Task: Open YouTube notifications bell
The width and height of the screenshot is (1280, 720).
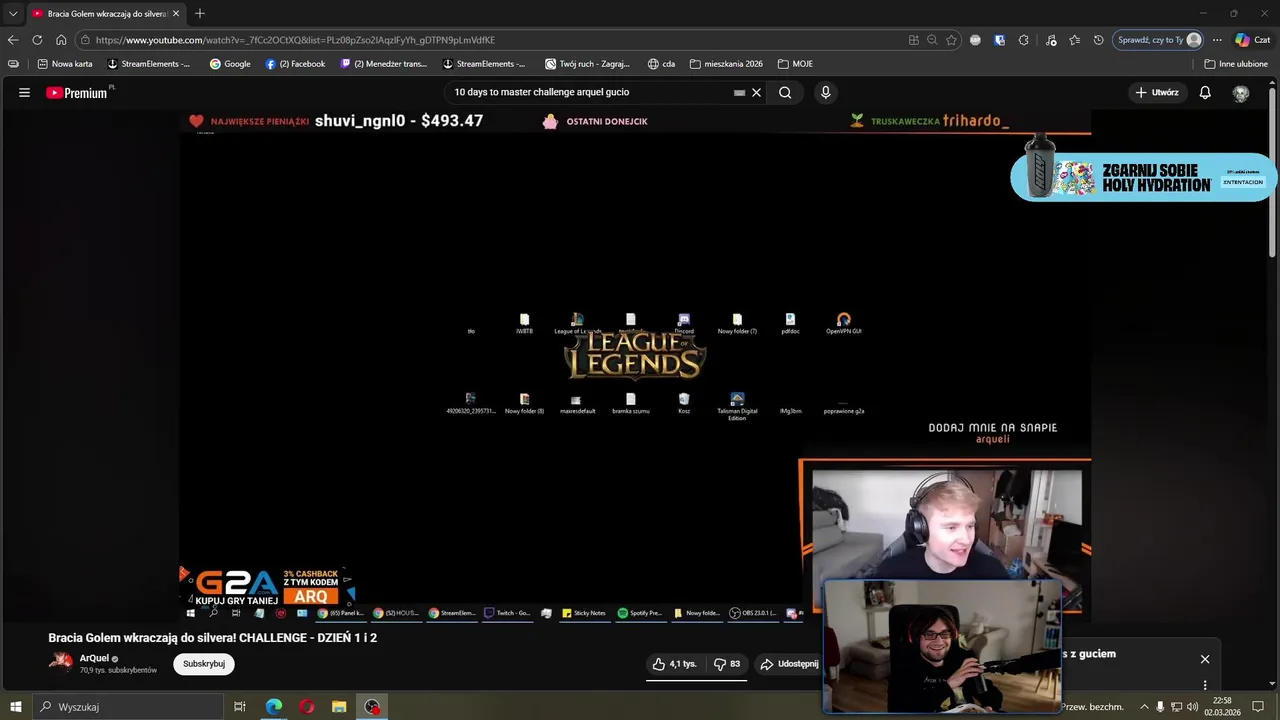Action: pyautogui.click(x=1205, y=92)
